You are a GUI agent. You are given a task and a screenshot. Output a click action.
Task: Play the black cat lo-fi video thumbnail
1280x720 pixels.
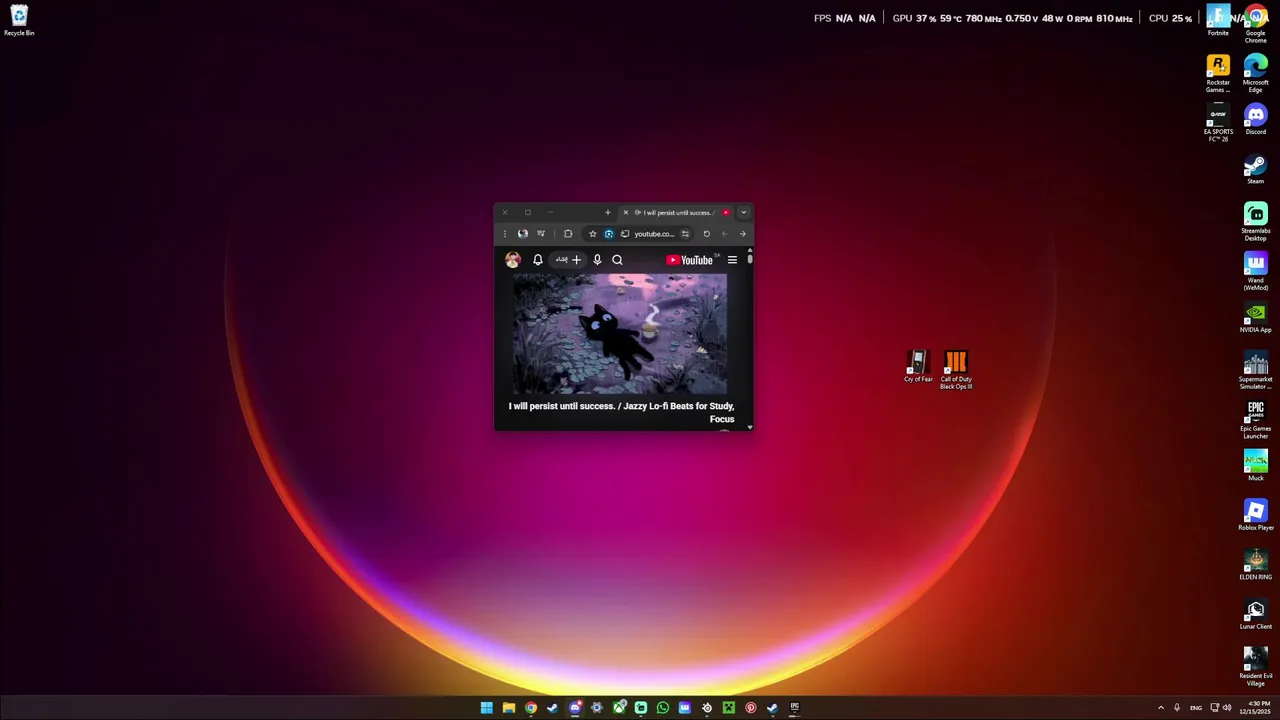620,334
